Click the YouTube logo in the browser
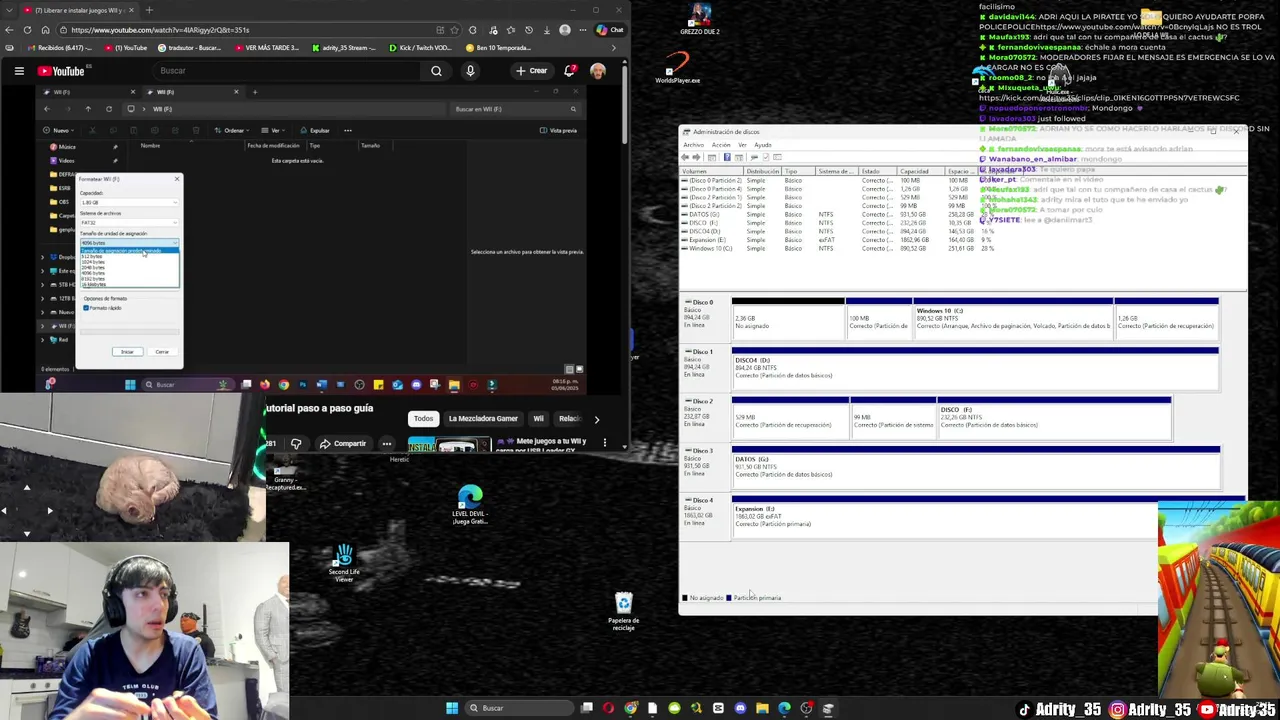Screen dimensions: 1280x720 pyautogui.click(x=61, y=71)
